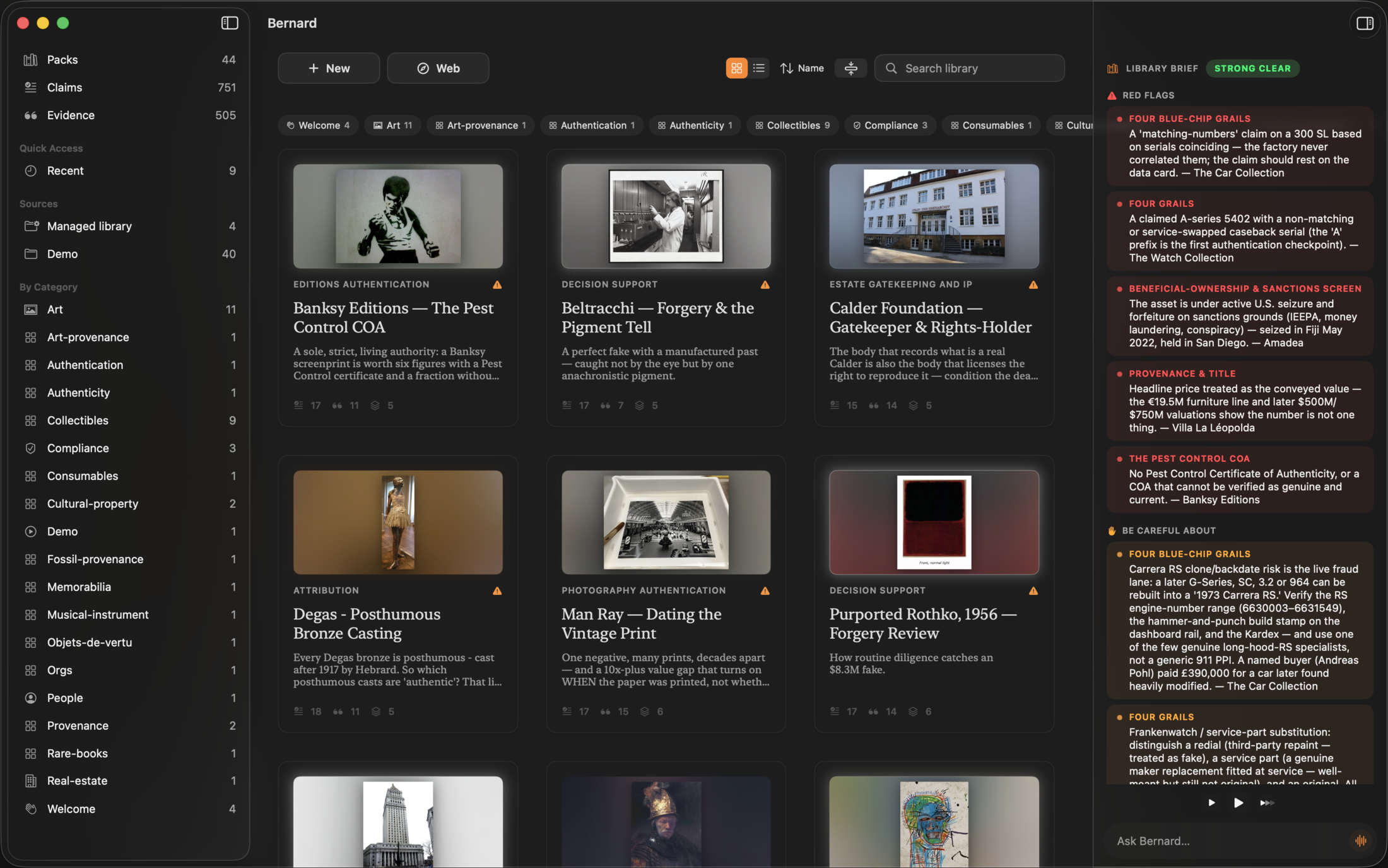Open the Beneficial-Ownership & Sanctions Screen flag

pos(1240,316)
